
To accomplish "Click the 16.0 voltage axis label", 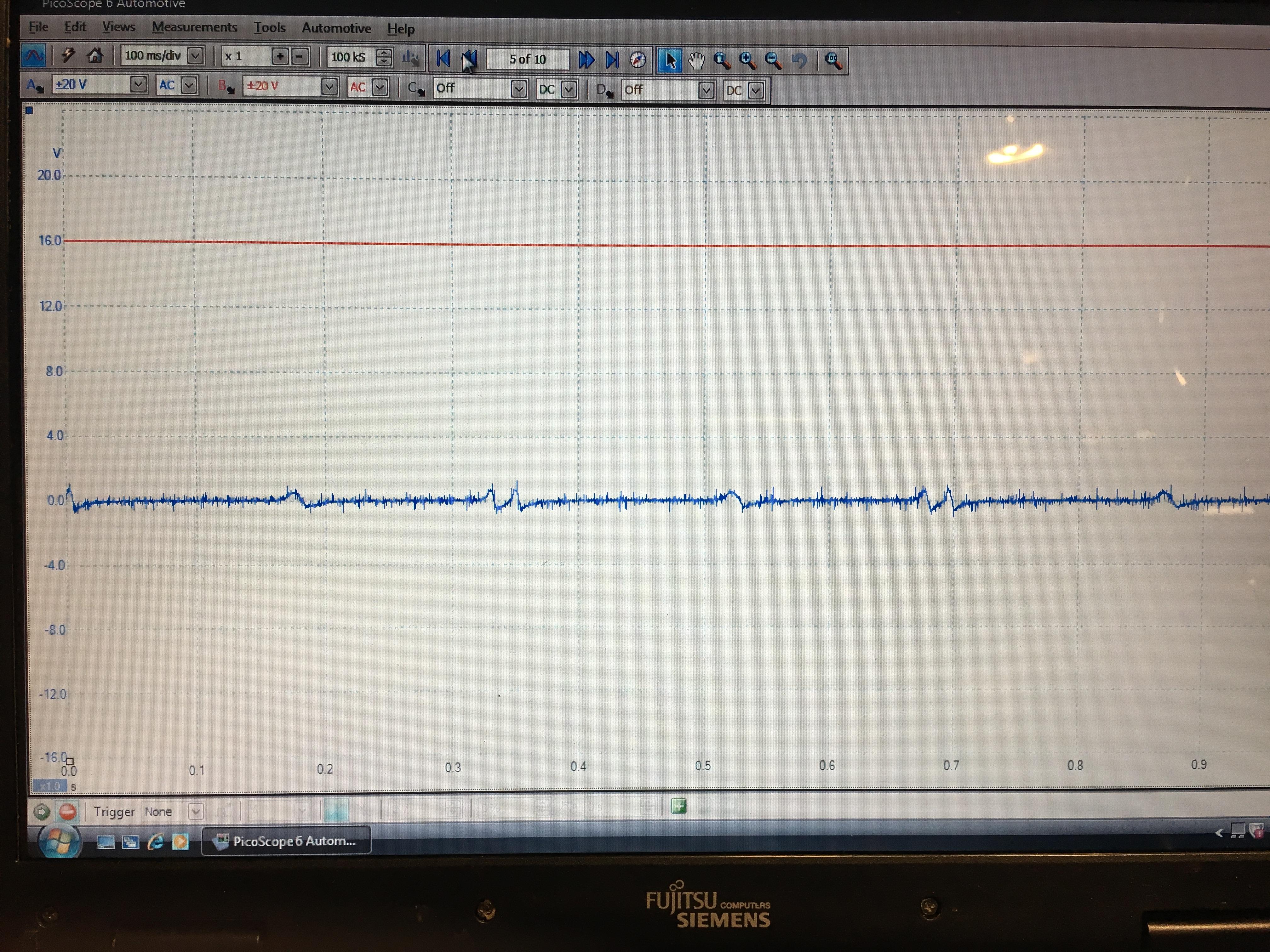I will pos(50,241).
